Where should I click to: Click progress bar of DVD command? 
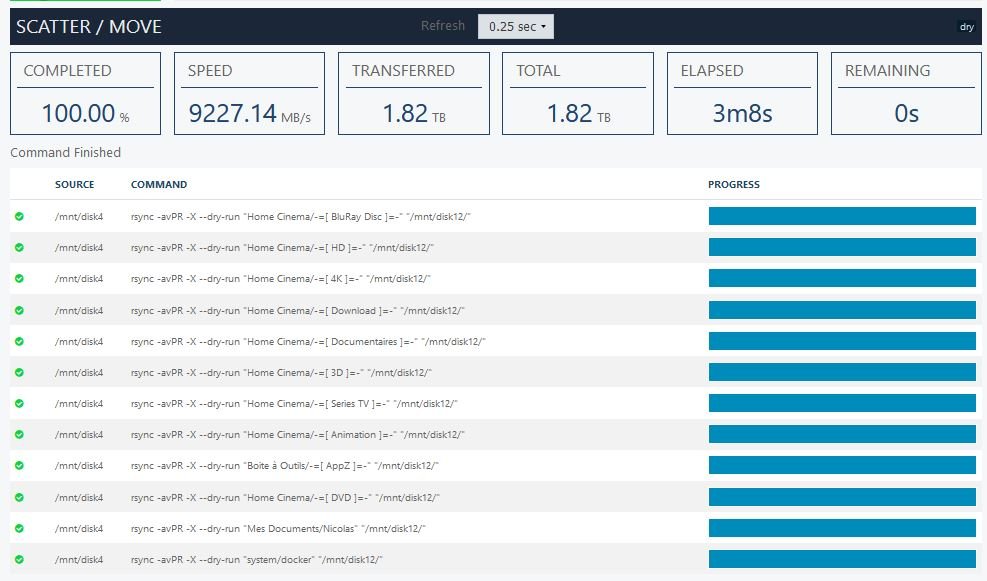tap(842, 497)
